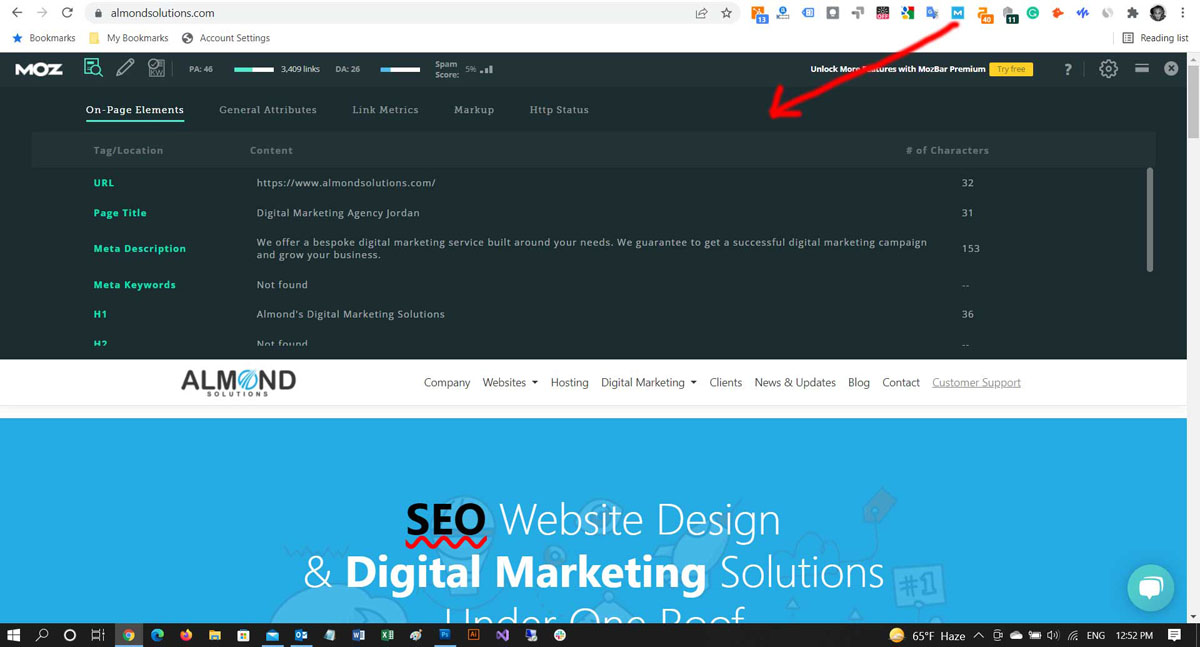Open the Digital Marketing dropdown menu
This screenshot has height=647, width=1200.
649,382
